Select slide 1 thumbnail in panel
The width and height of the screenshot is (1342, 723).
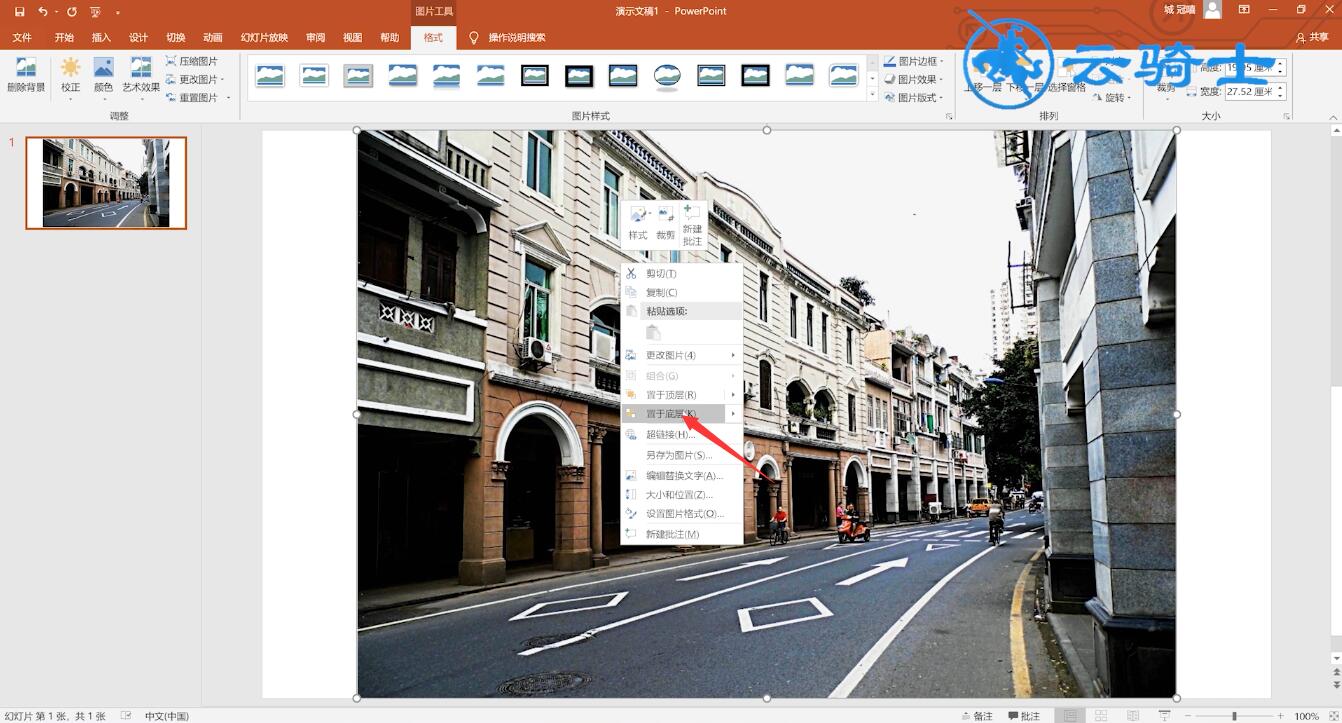[106, 183]
